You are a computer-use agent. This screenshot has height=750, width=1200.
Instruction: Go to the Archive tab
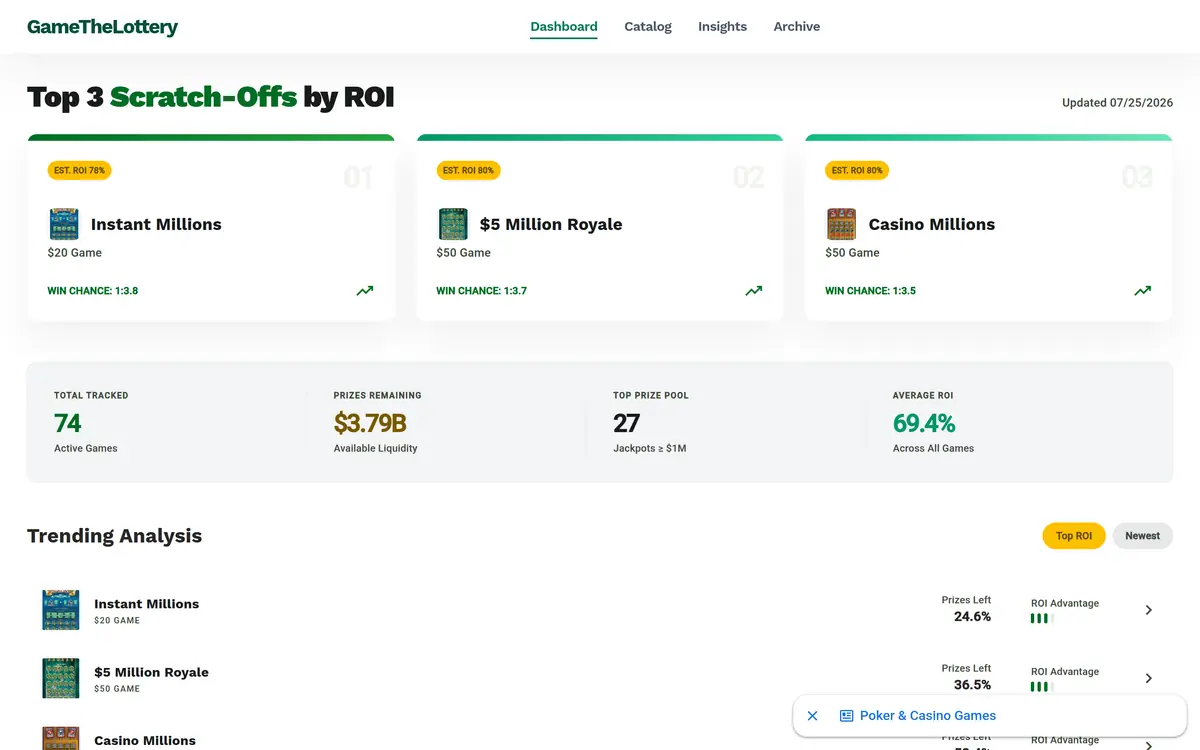[x=797, y=27]
